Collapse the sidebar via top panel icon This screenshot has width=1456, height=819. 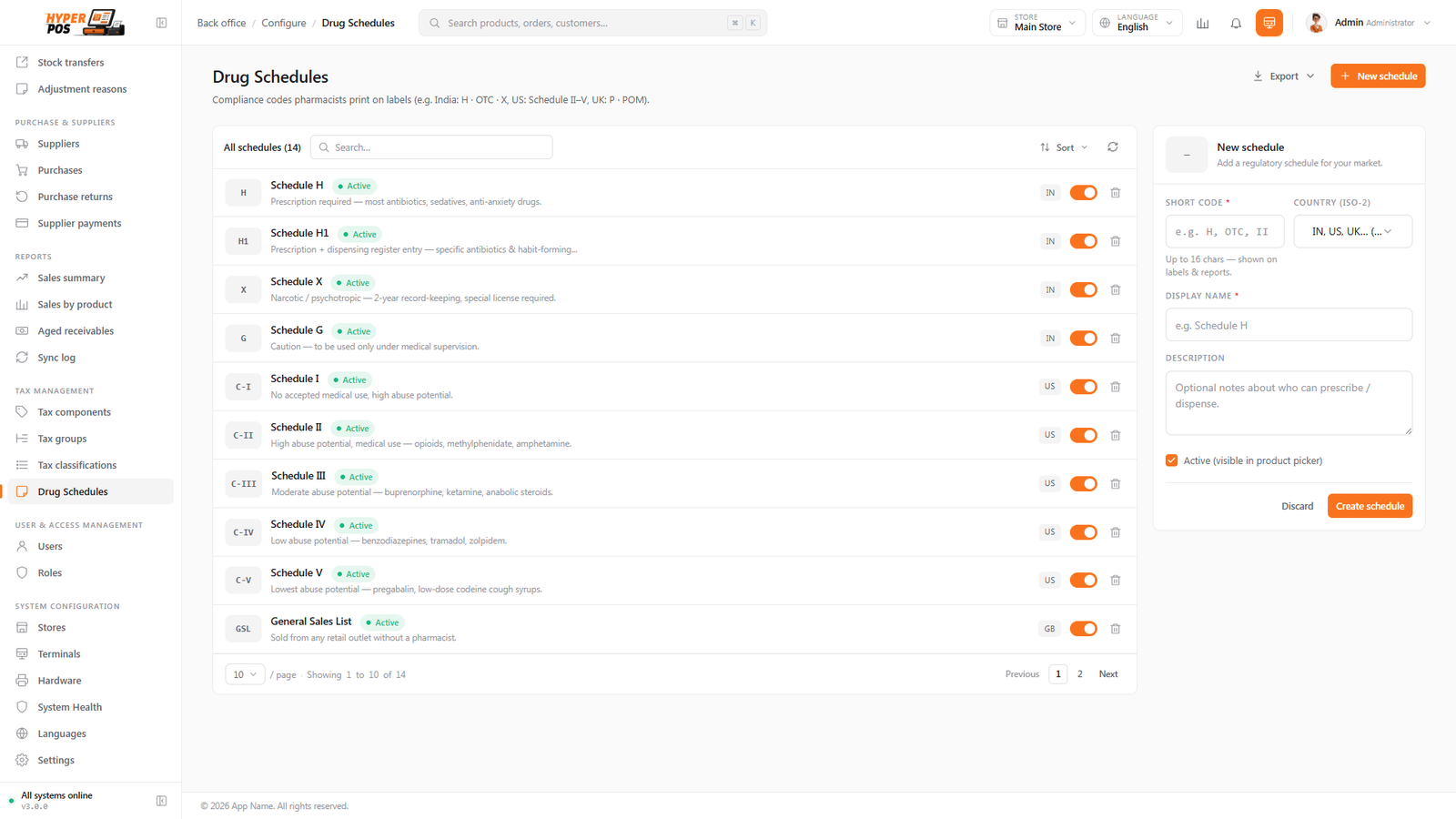[161, 23]
